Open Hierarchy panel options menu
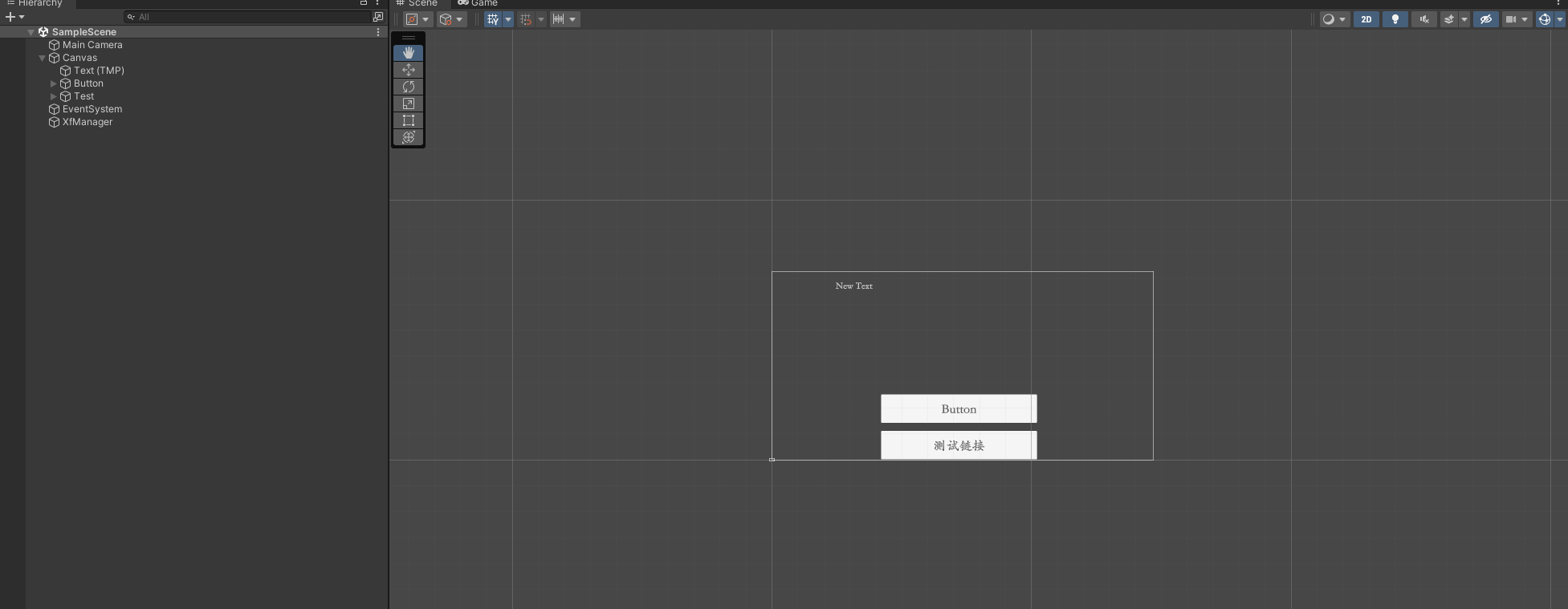This screenshot has height=609, width=1568. click(377, 3)
